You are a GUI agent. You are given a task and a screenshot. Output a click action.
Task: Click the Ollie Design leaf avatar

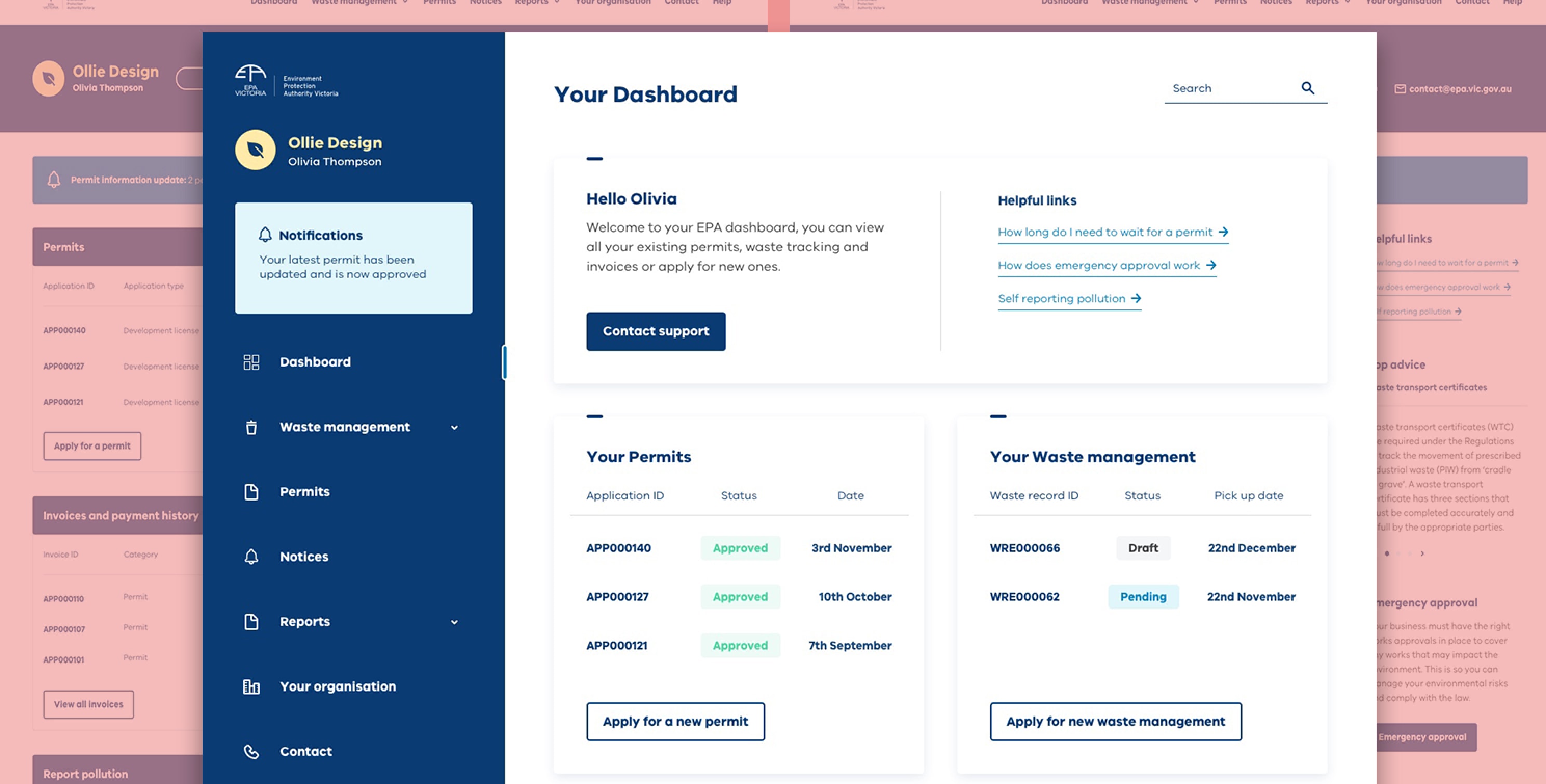coord(255,150)
